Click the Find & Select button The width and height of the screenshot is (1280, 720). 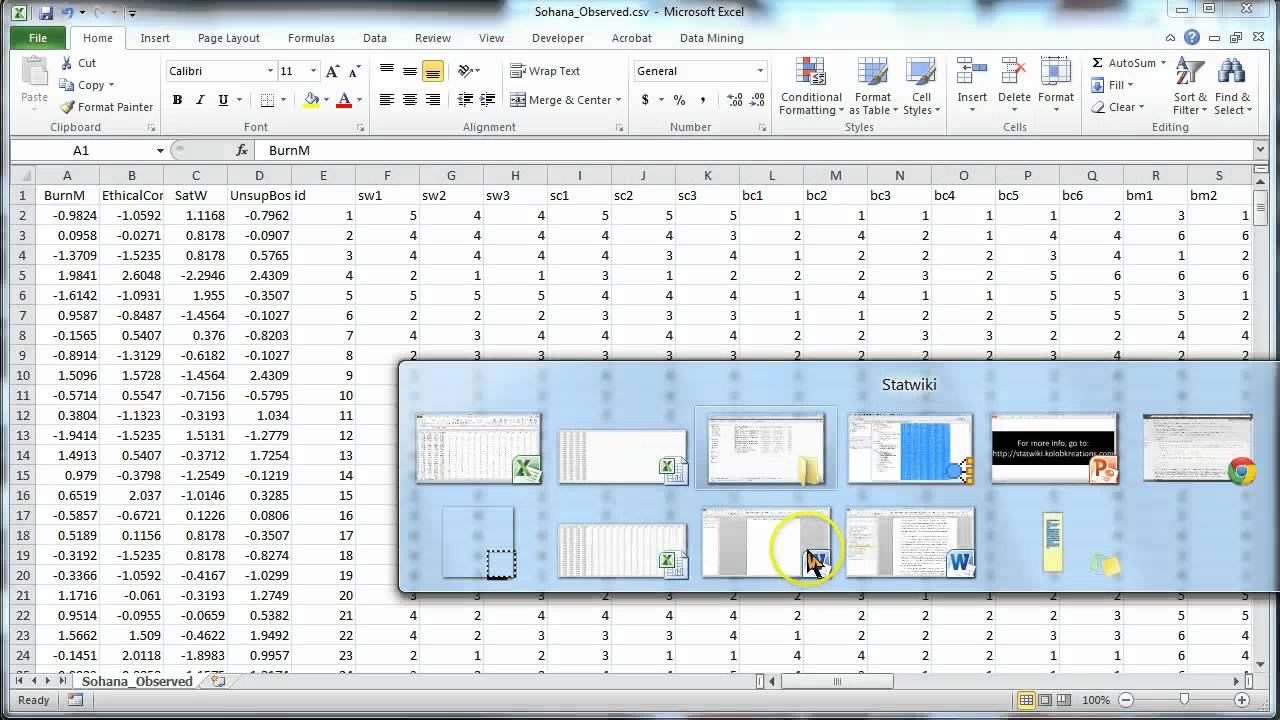click(1232, 86)
